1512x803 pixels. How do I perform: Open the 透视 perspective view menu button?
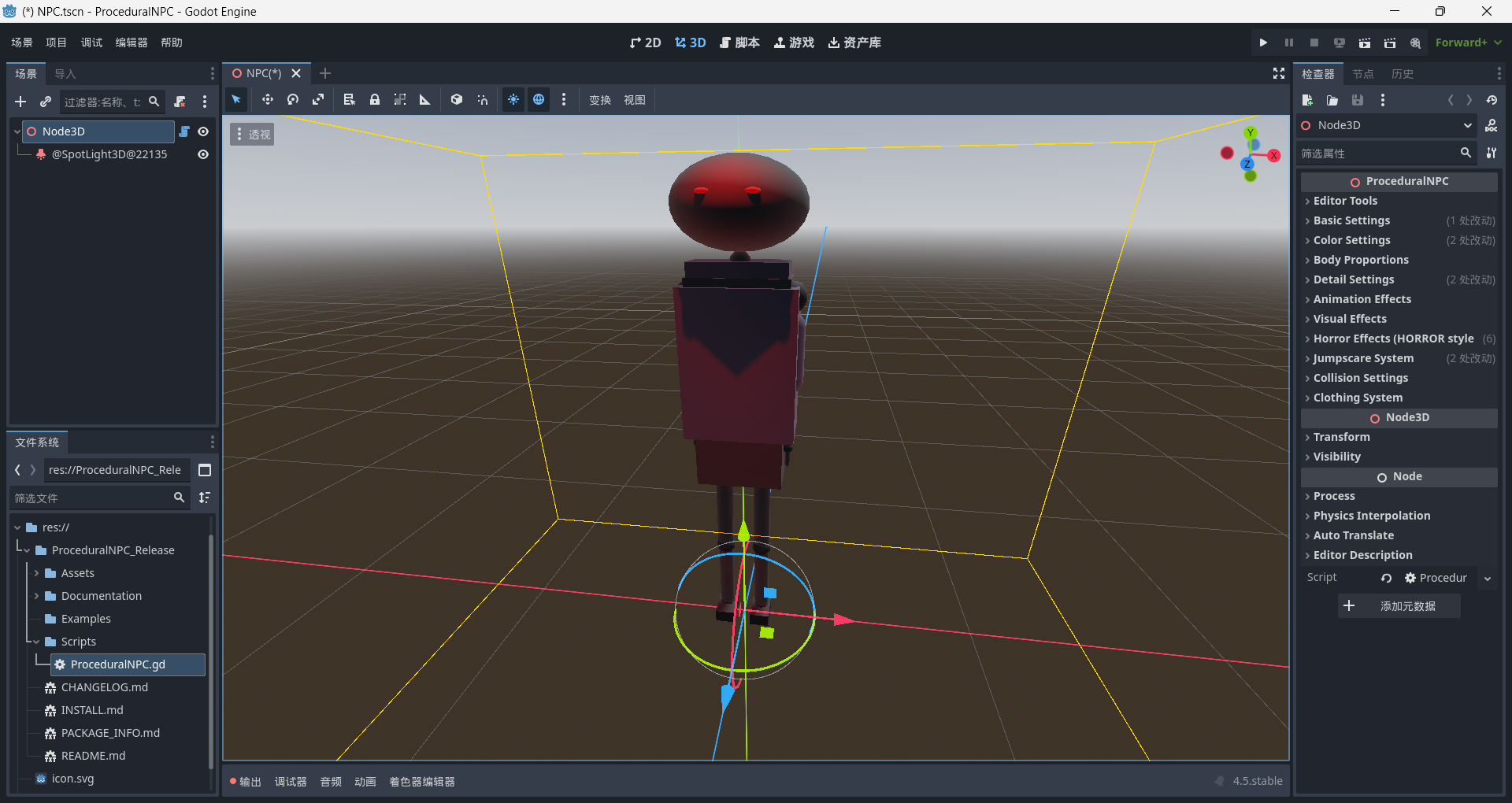(252, 135)
